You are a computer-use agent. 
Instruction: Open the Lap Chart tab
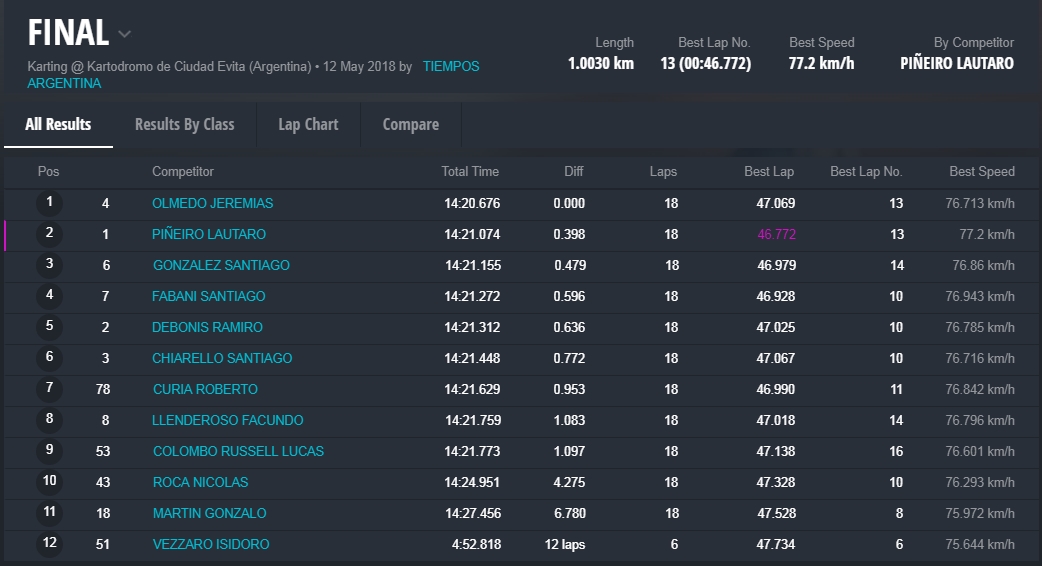pos(308,124)
